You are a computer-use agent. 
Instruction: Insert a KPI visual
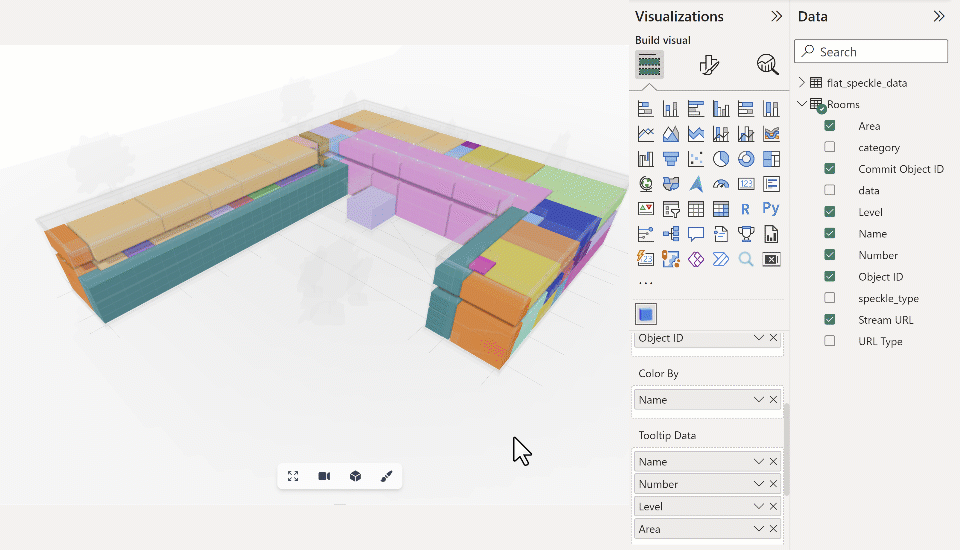pyautogui.click(x=645, y=209)
